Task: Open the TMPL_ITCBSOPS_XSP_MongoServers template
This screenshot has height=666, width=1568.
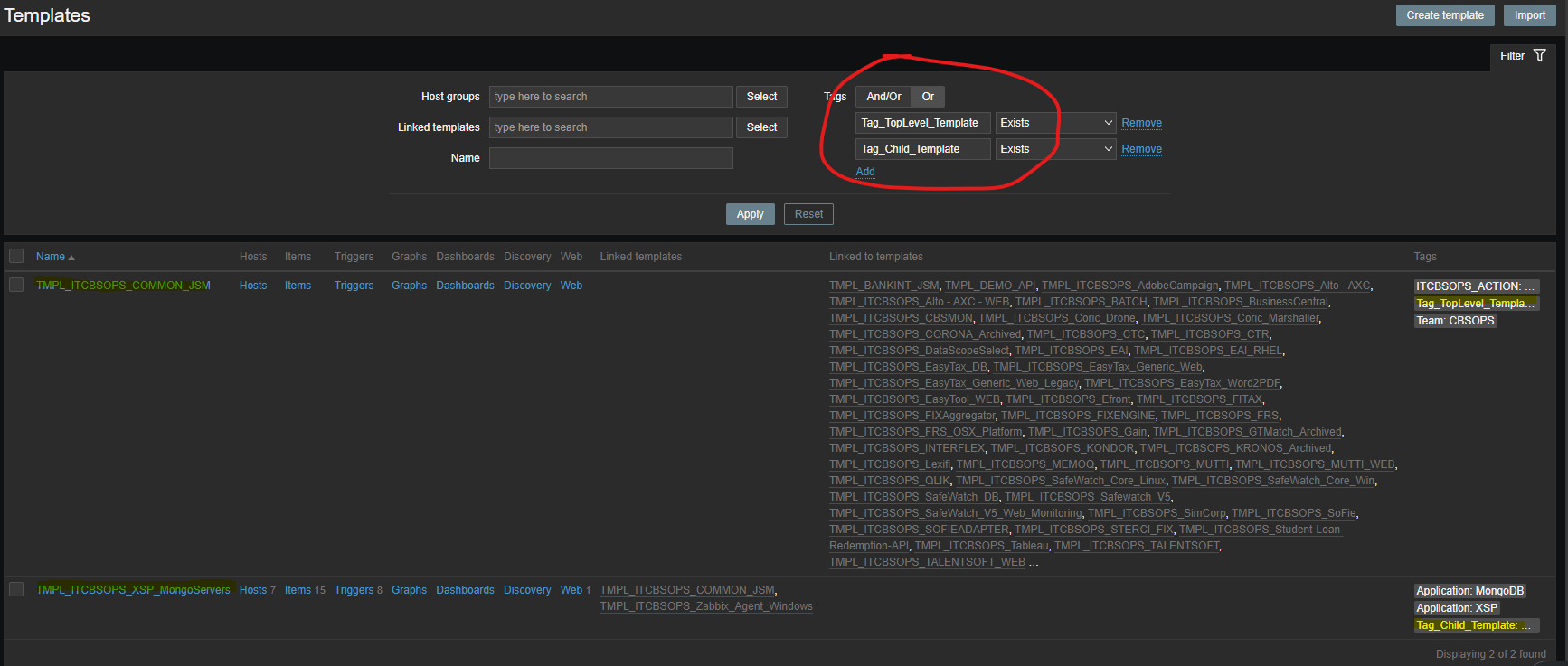Action: (133, 590)
